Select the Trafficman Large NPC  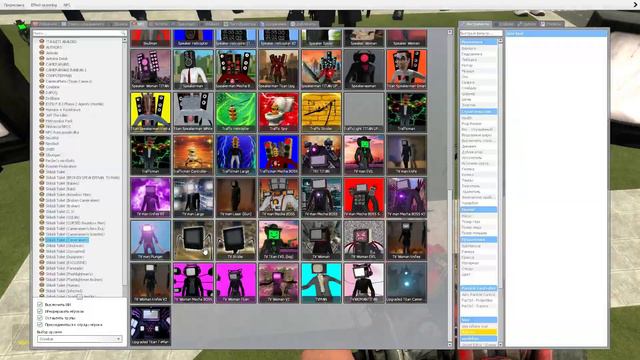(x=236, y=155)
